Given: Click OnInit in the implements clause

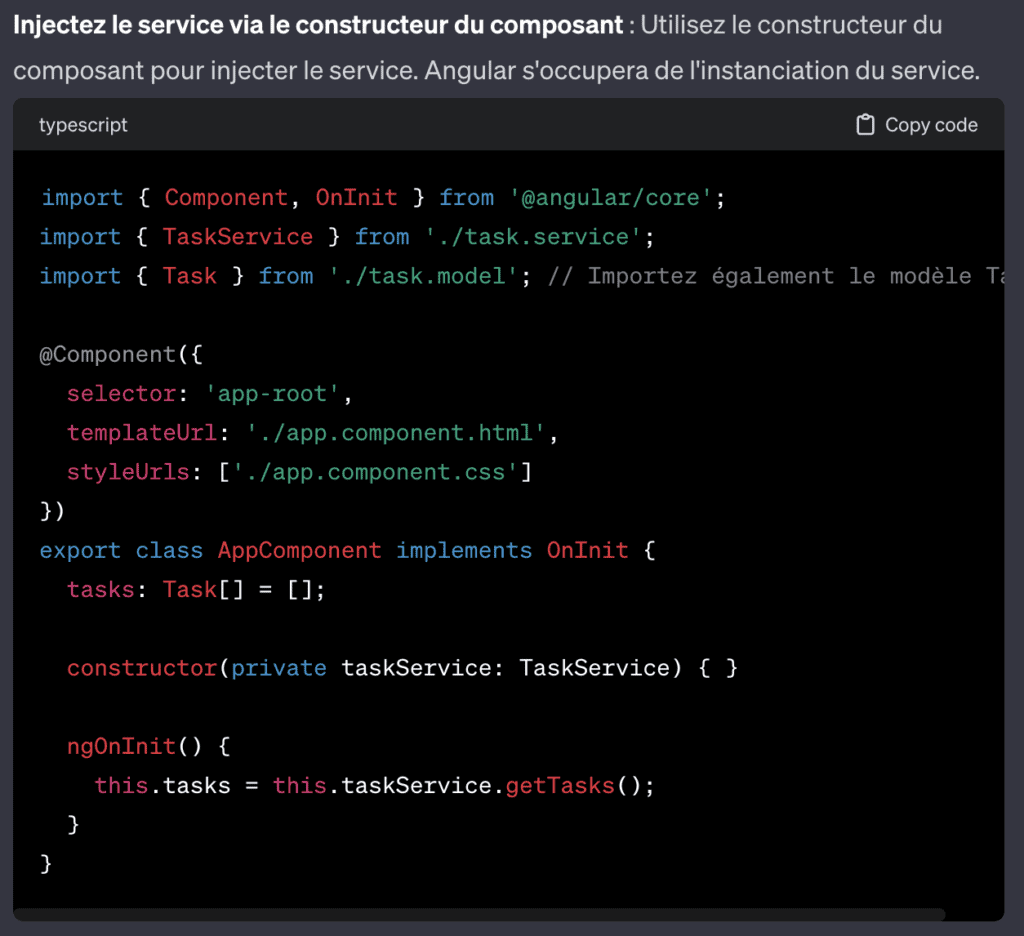Looking at the screenshot, I should coord(587,550).
